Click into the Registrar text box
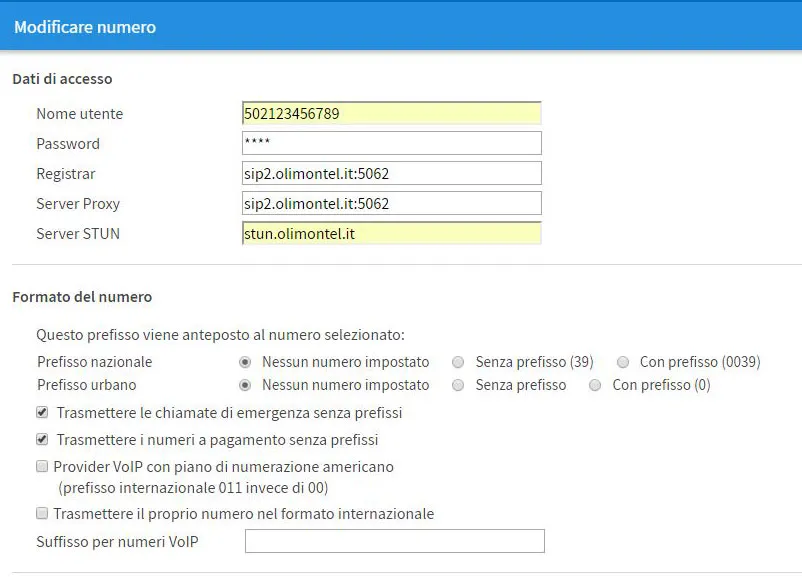 pyautogui.click(x=391, y=174)
